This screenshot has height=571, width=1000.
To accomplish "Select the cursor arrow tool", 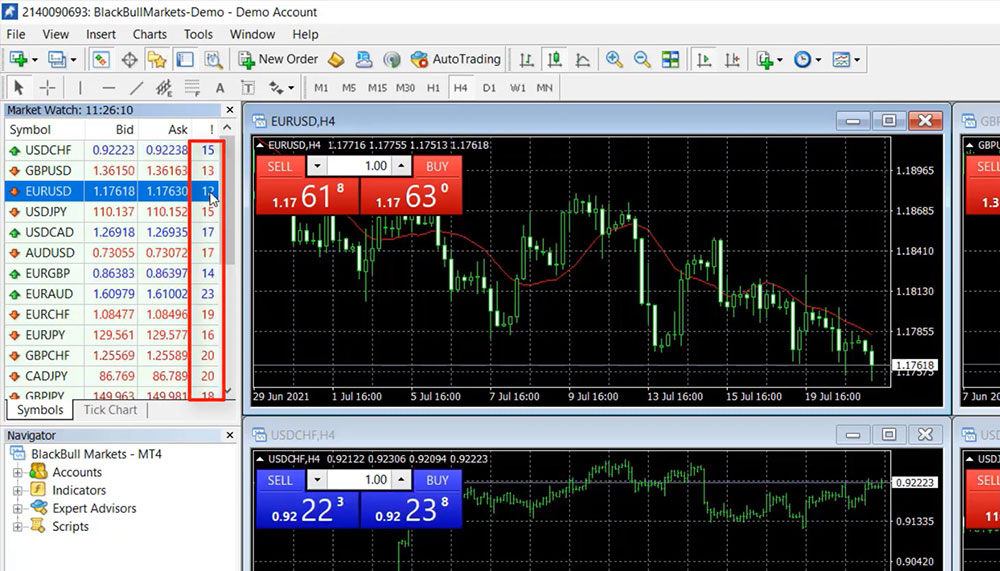I will (18, 87).
